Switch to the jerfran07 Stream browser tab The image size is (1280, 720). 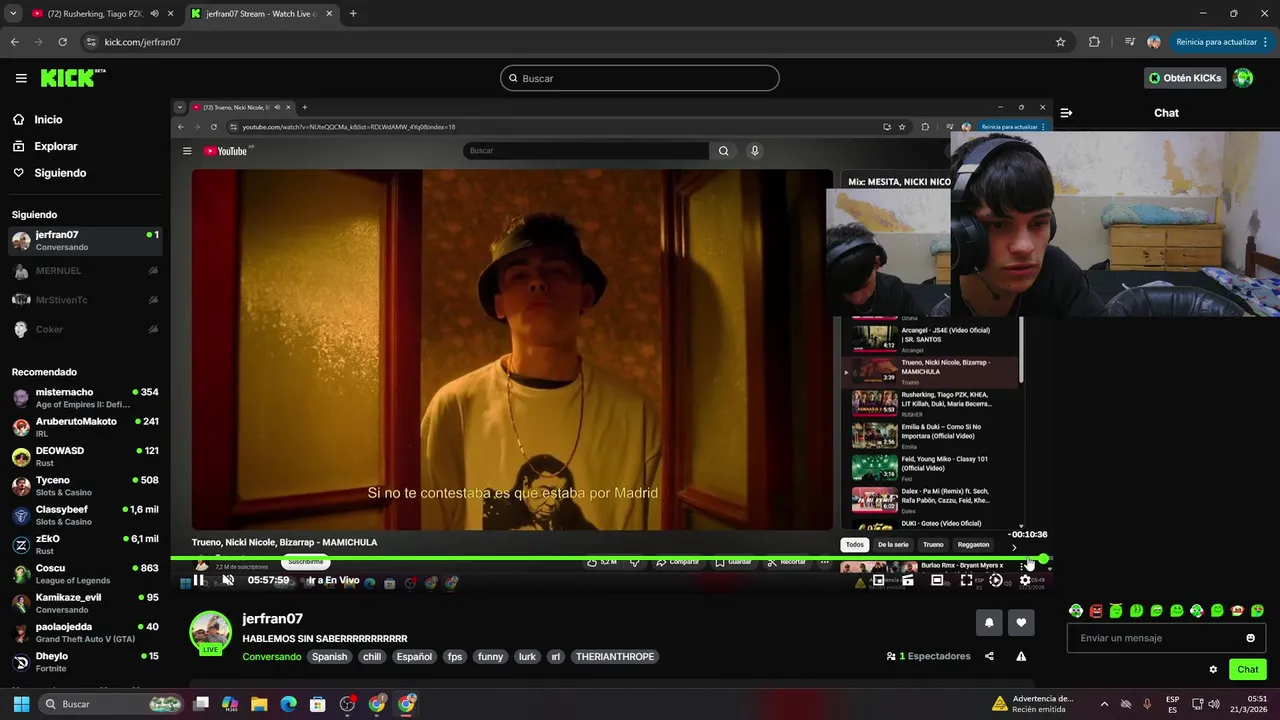262,14
